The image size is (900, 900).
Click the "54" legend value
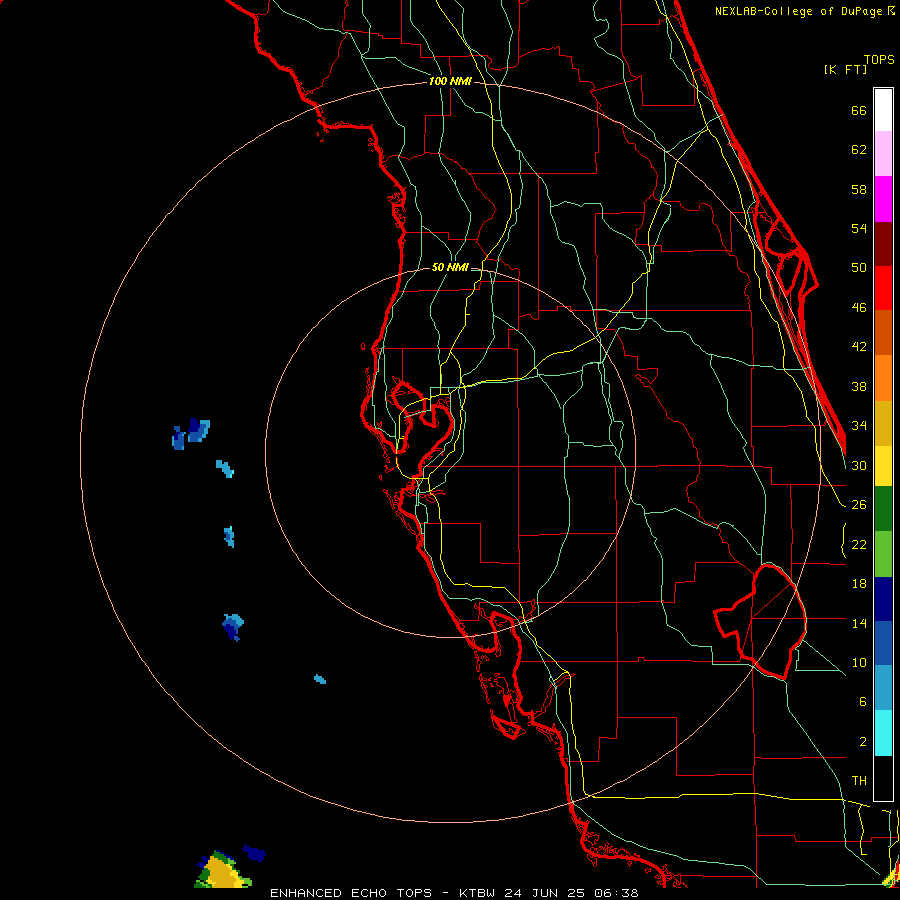[859, 228]
